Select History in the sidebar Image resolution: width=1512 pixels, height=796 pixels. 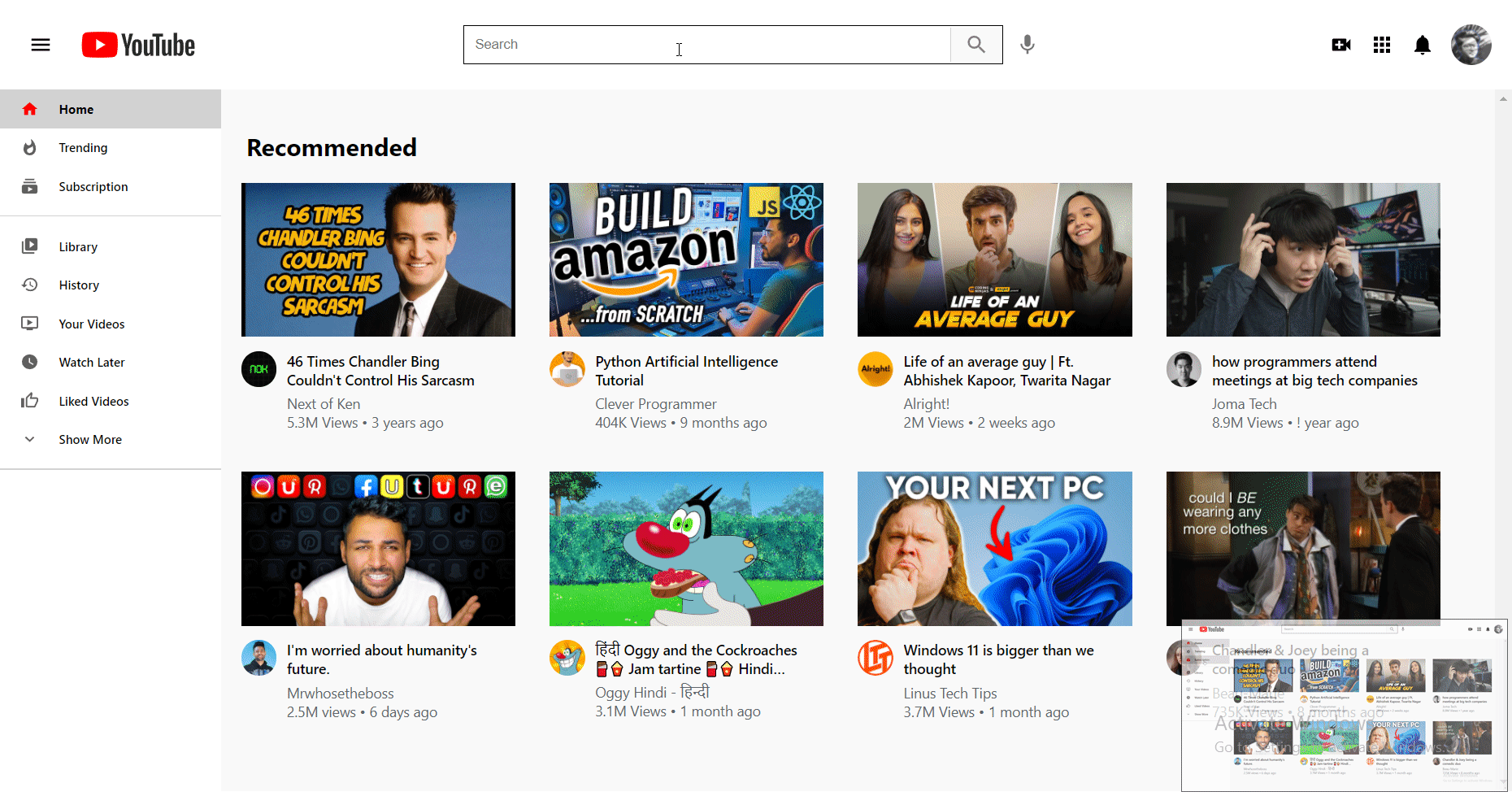(x=111, y=285)
